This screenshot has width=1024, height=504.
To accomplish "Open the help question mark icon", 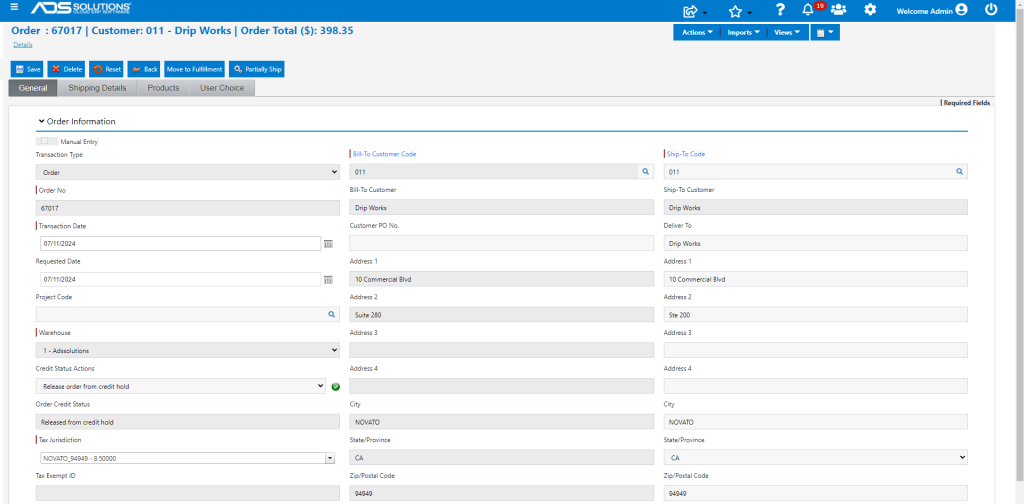I will click(780, 10).
